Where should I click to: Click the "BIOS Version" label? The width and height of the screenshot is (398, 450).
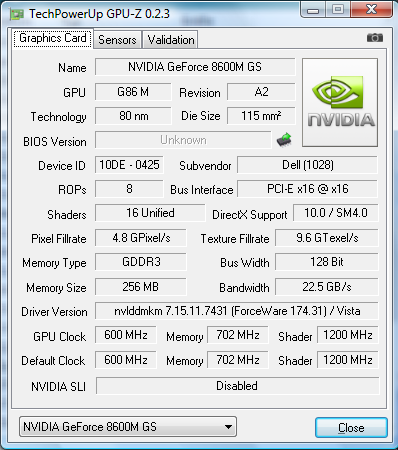55,142
